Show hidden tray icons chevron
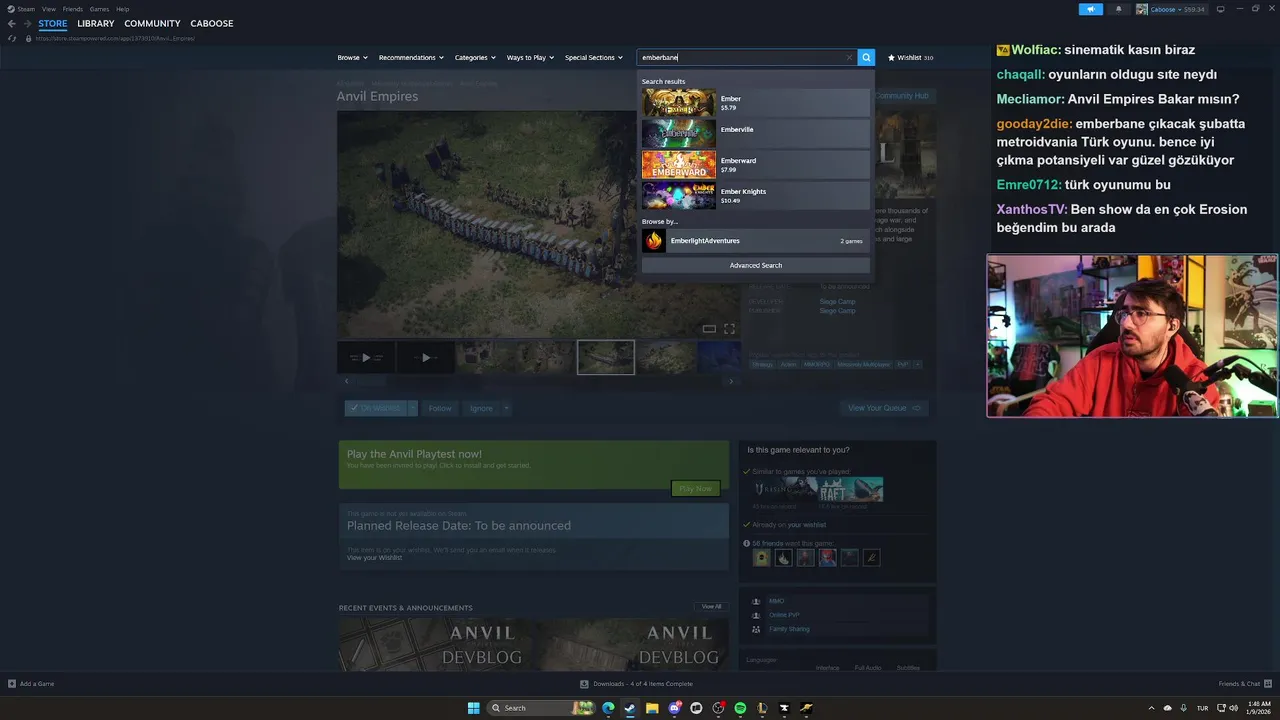The width and height of the screenshot is (1280, 720). pos(1151,708)
